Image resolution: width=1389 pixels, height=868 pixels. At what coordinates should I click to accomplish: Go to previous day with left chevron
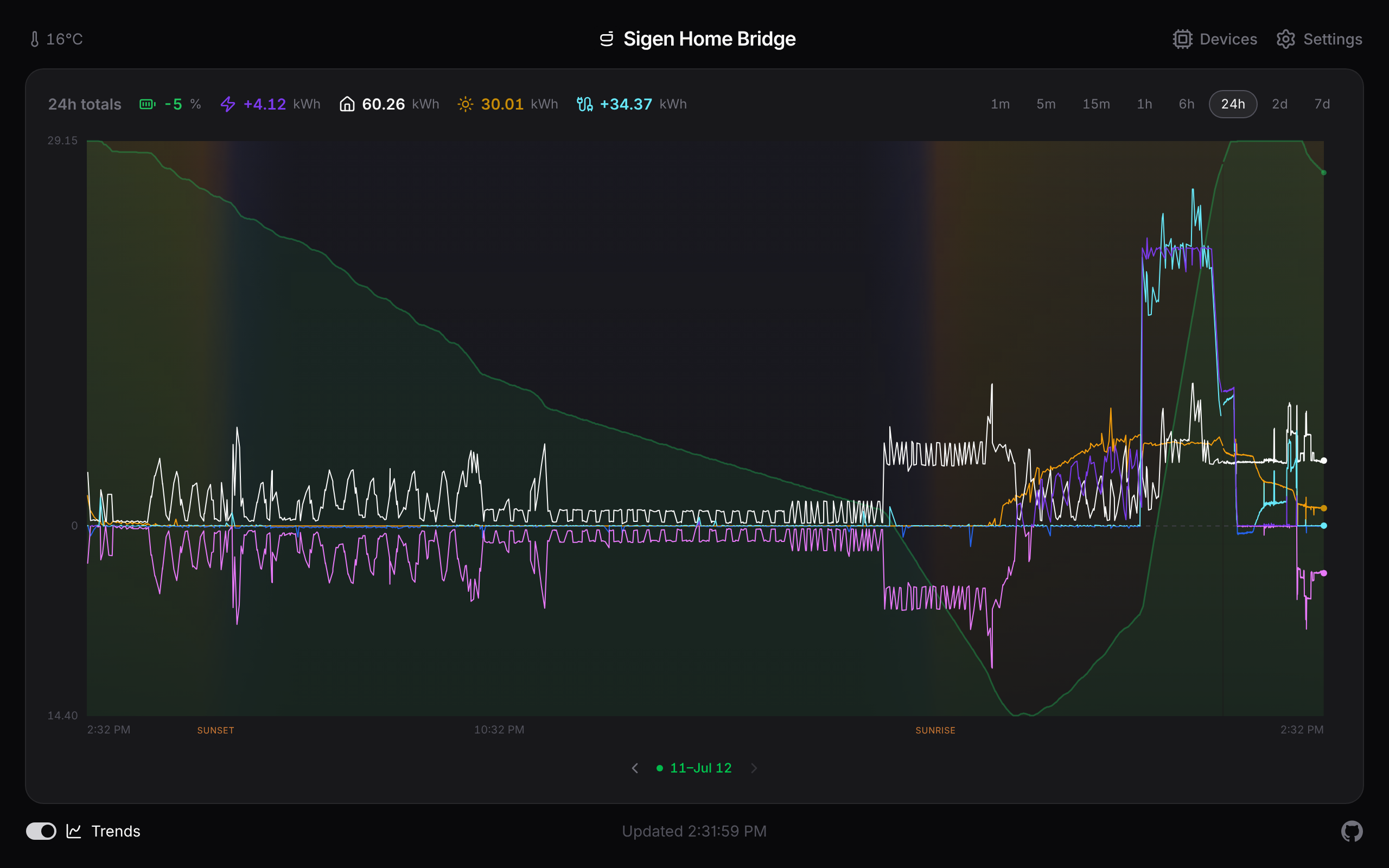click(x=635, y=768)
